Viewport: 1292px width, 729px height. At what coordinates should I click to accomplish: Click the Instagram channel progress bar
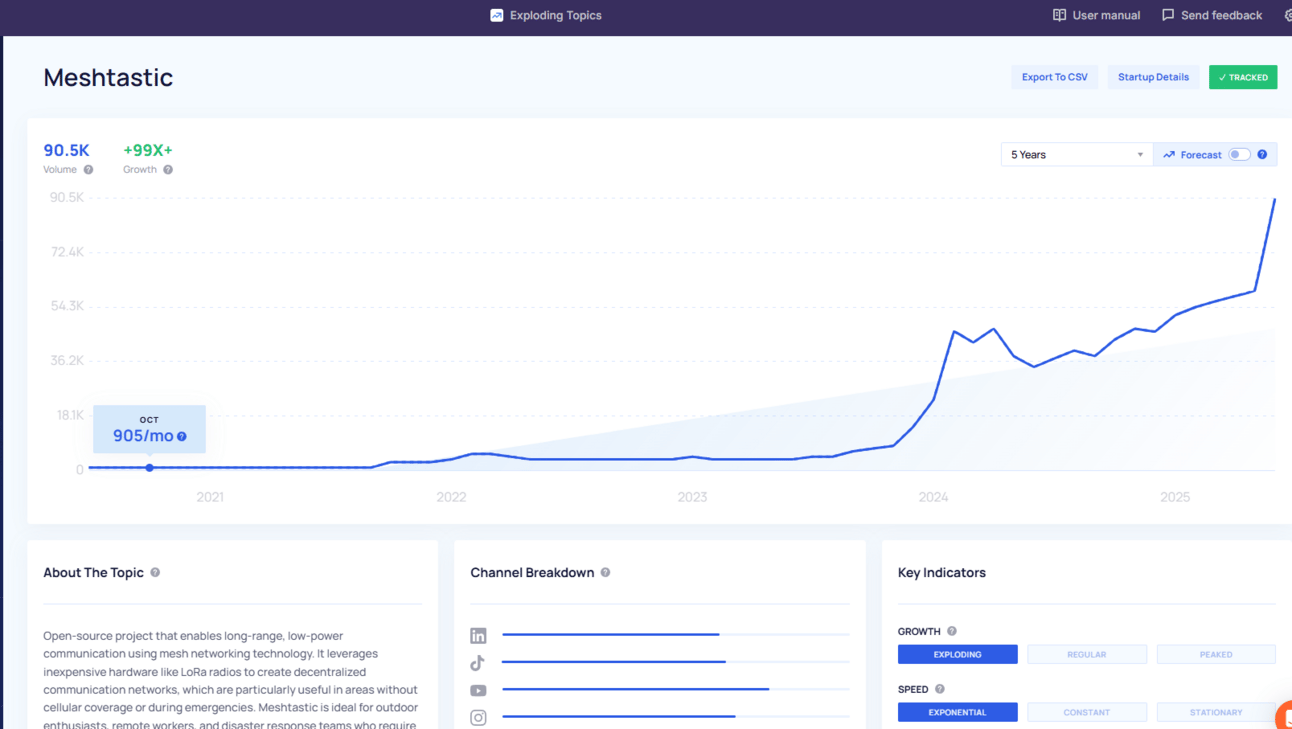pyautogui.click(x=676, y=716)
